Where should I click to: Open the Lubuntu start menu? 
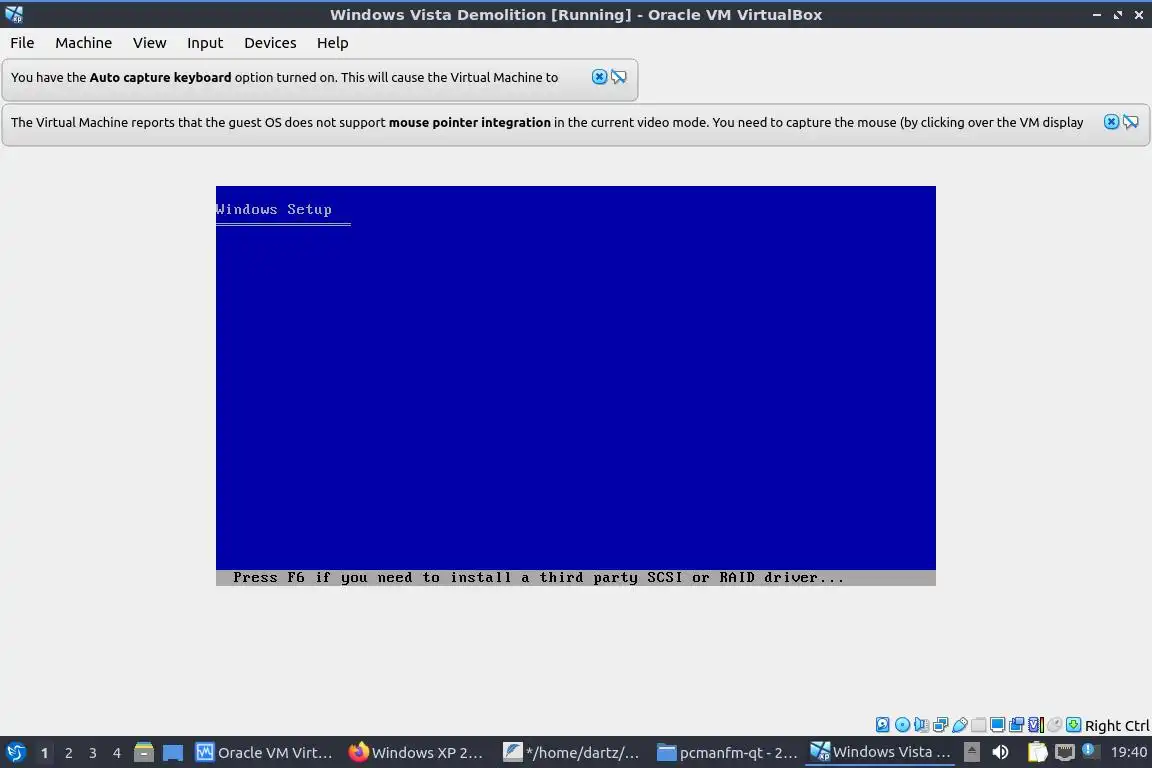(15, 753)
